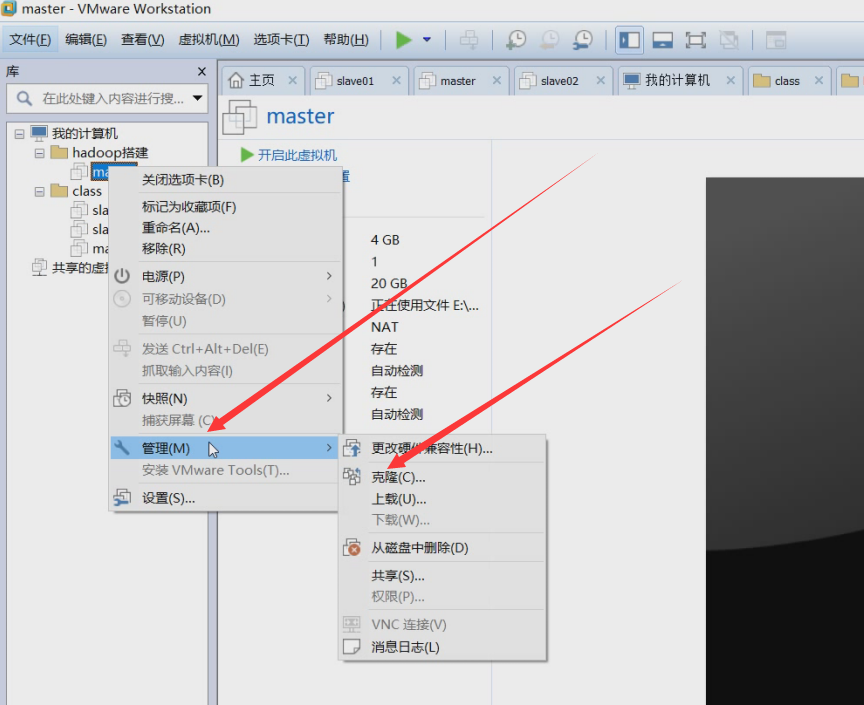Screen dimensions: 864x705
Task: Open the 虚拟机(M) menu
Action: [x=209, y=40]
